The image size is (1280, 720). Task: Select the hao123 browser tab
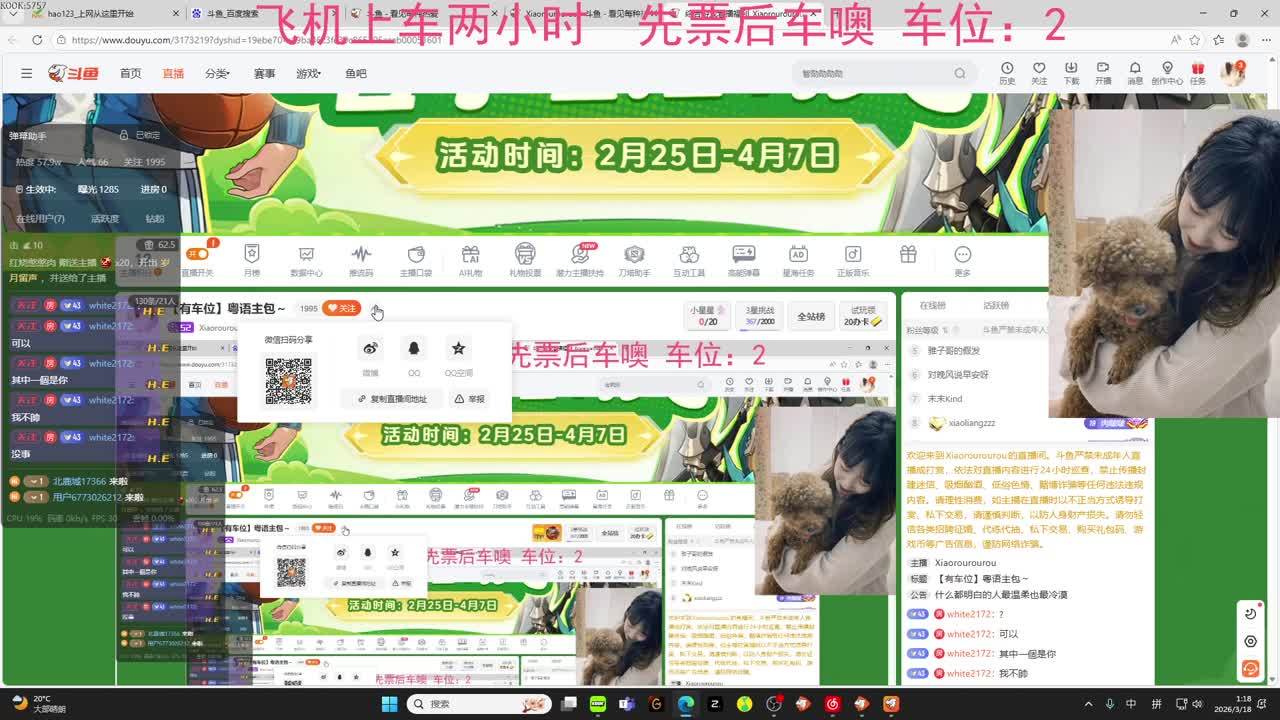tap(105, 14)
